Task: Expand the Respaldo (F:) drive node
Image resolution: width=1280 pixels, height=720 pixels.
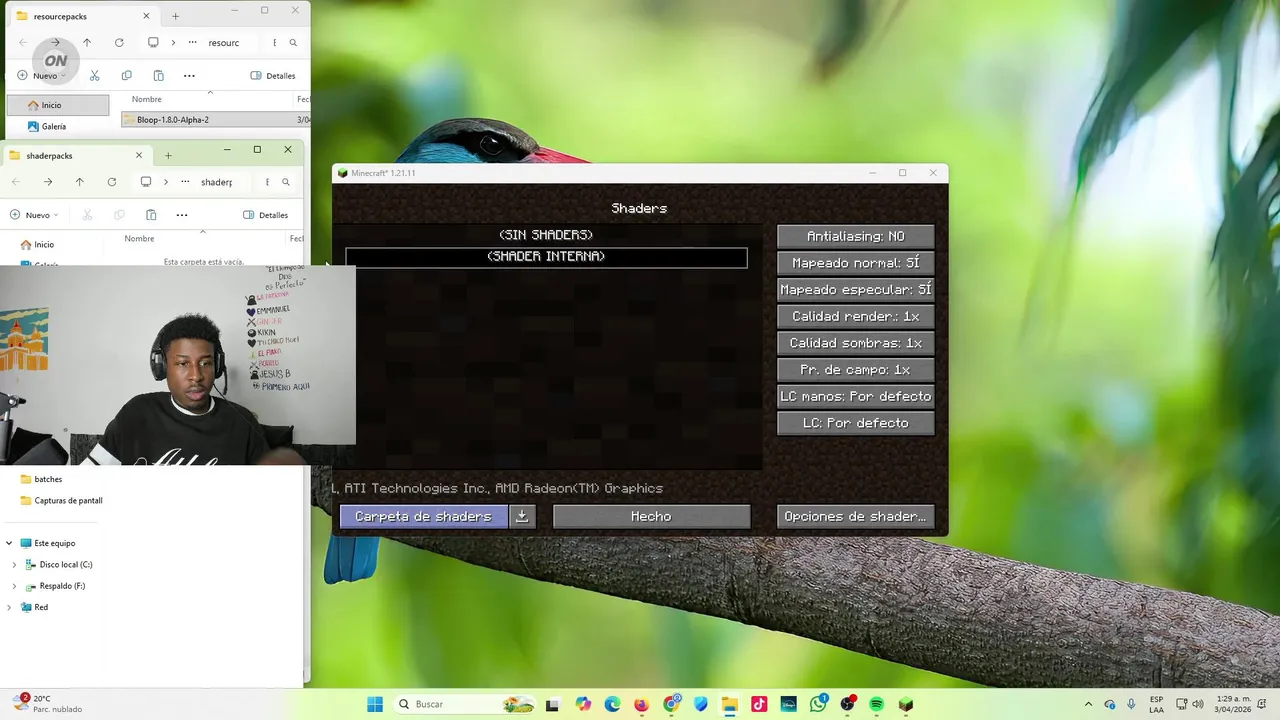Action: (14, 586)
